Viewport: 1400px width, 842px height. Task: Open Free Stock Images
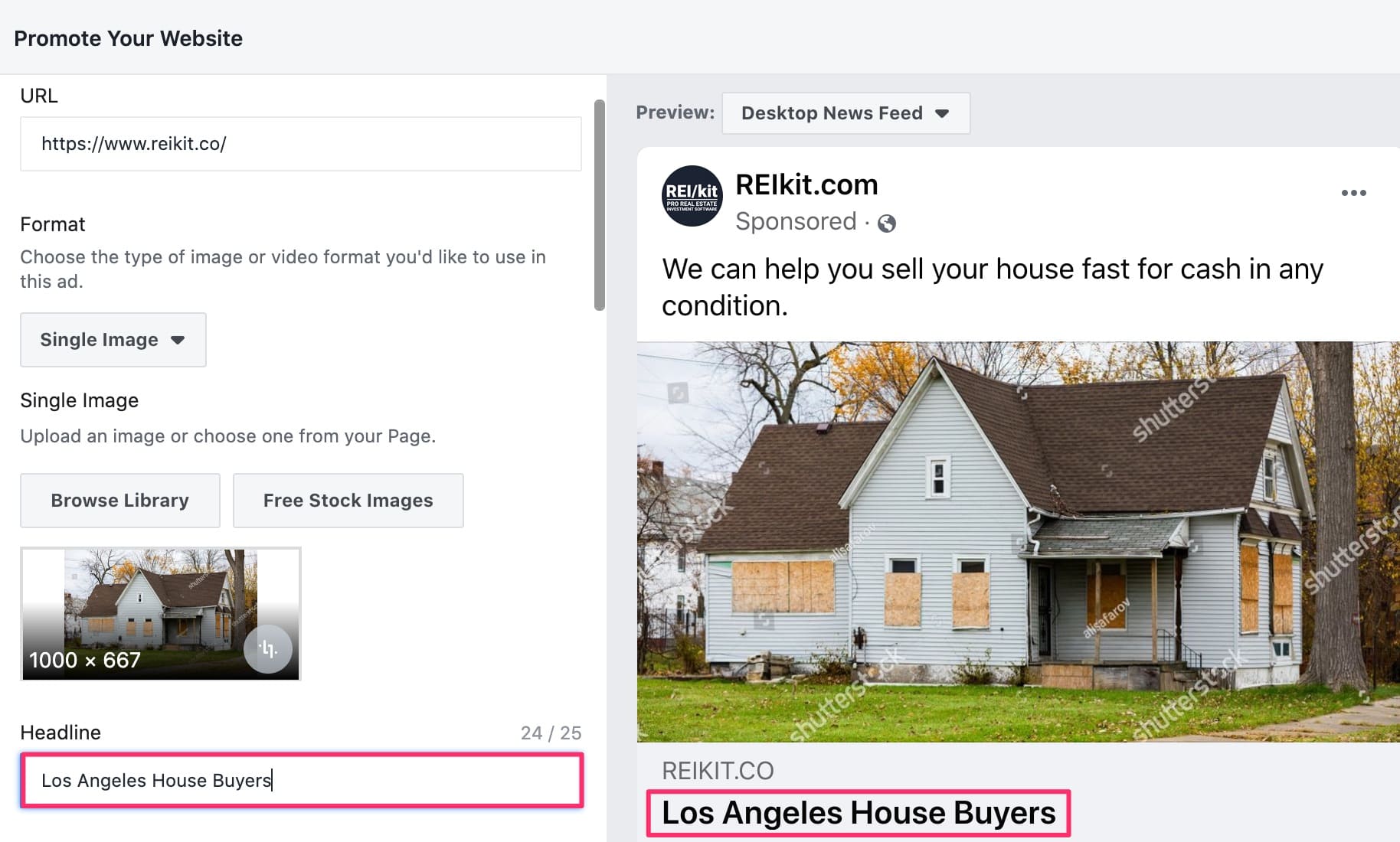[348, 501]
